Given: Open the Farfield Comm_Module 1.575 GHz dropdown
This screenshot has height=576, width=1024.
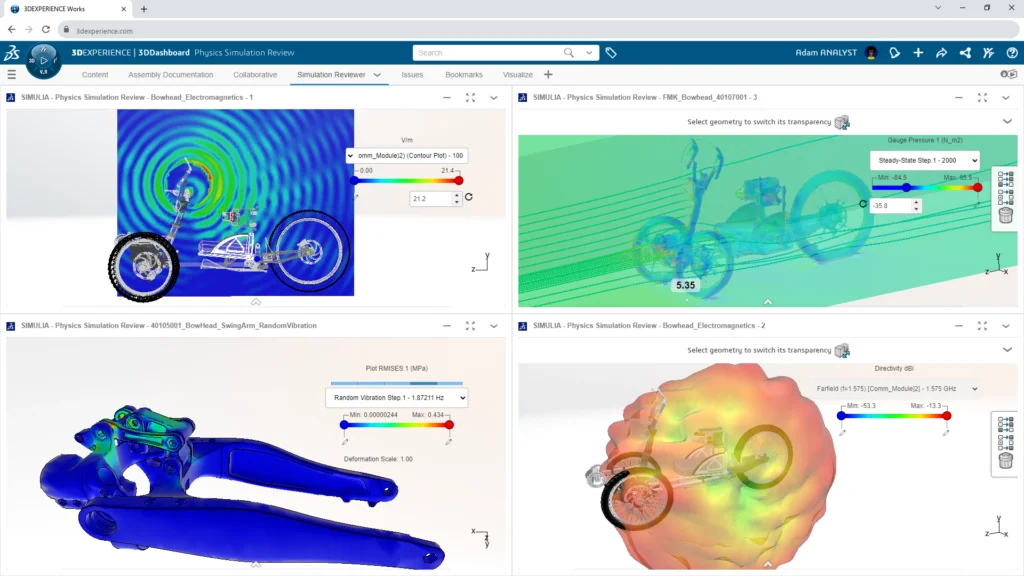Looking at the screenshot, I should (895, 389).
